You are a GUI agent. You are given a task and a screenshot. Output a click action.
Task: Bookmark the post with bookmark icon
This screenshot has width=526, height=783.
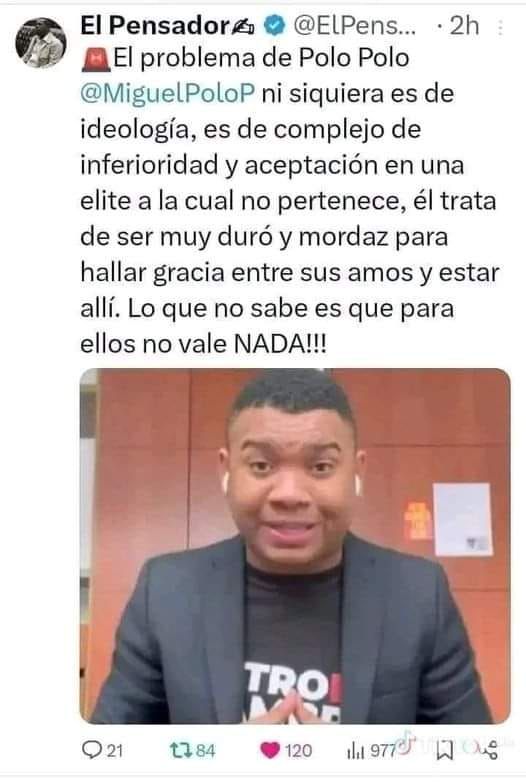tap(444, 751)
